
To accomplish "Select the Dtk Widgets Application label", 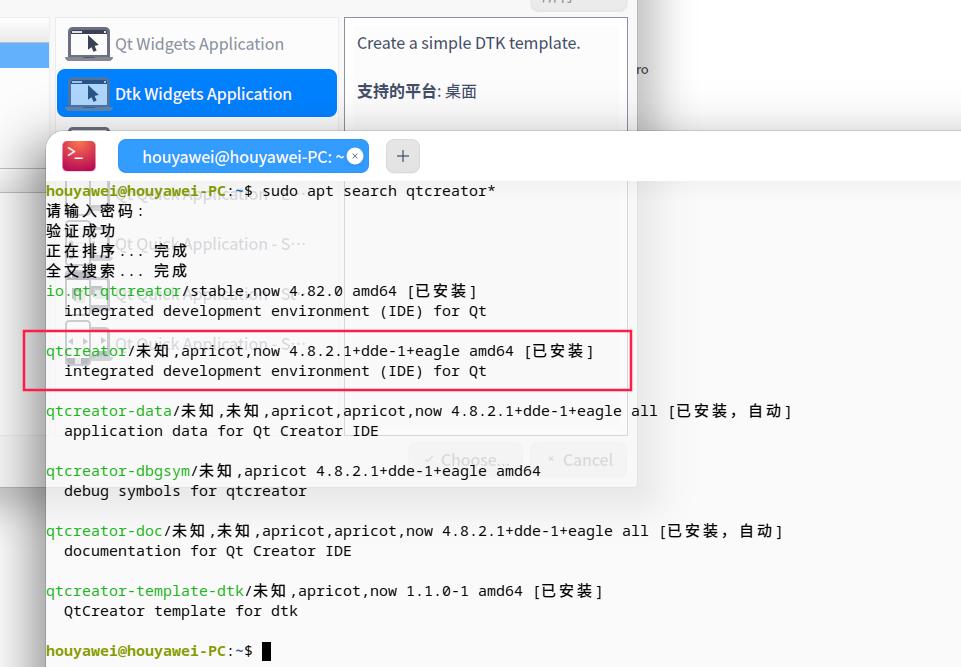I will [203, 94].
